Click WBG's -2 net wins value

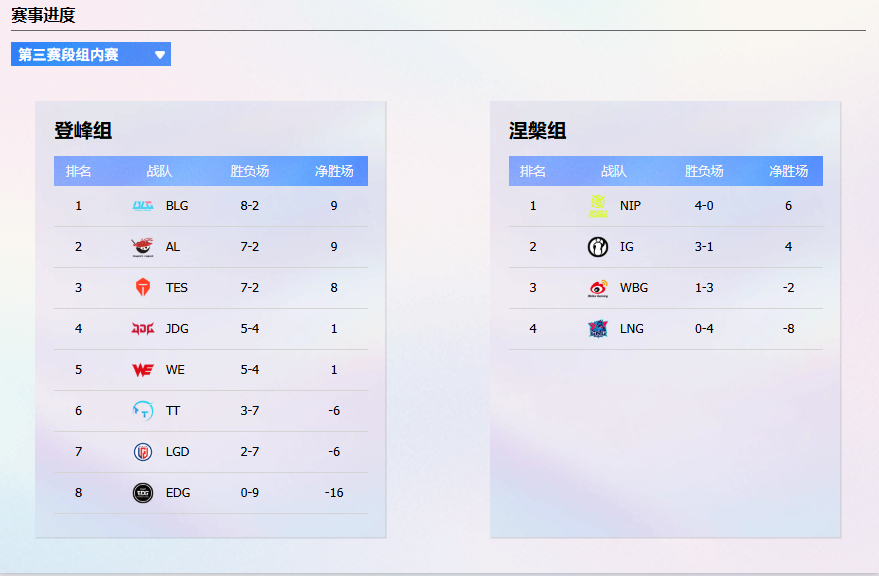(789, 288)
